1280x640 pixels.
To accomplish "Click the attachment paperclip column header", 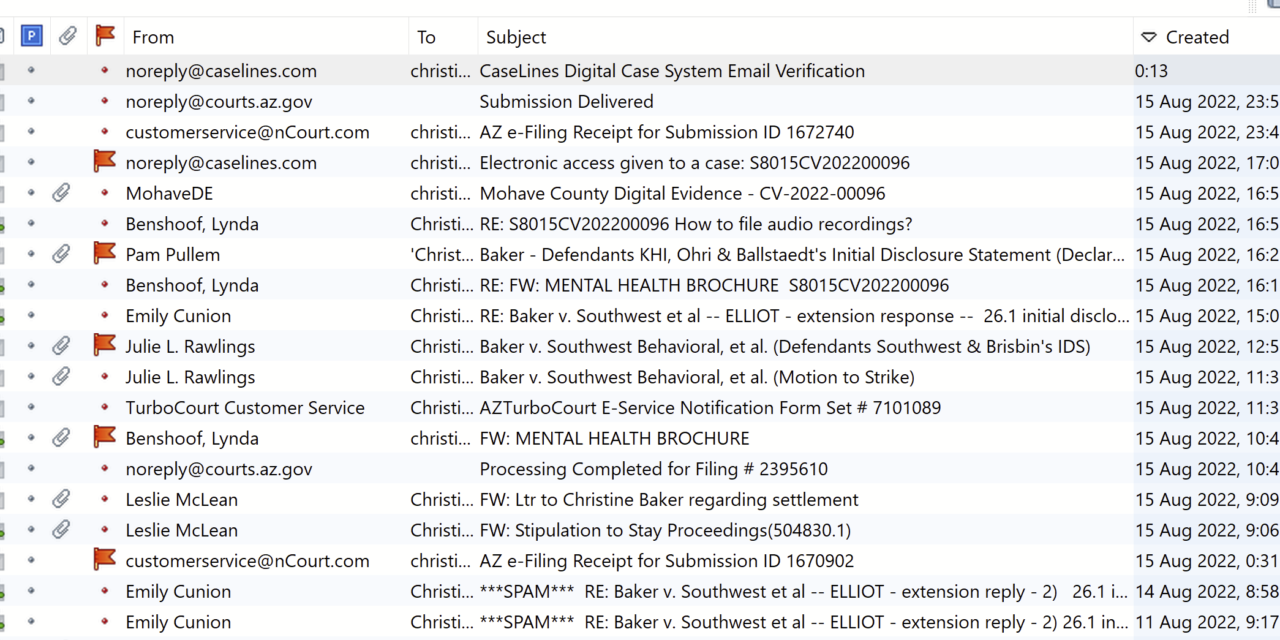I will click(68, 36).
